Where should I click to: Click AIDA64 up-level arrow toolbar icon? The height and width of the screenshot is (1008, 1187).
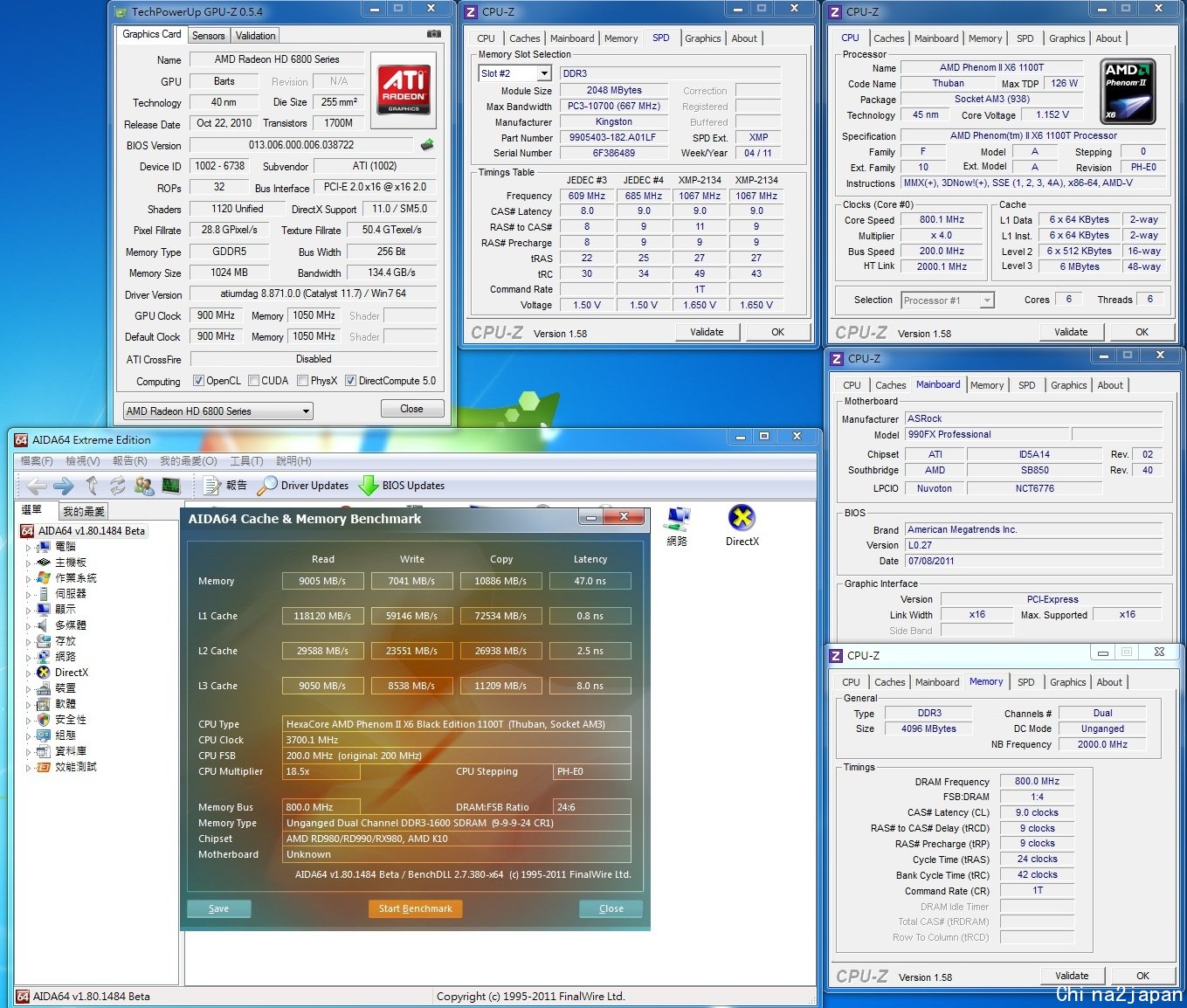[x=92, y=486]
